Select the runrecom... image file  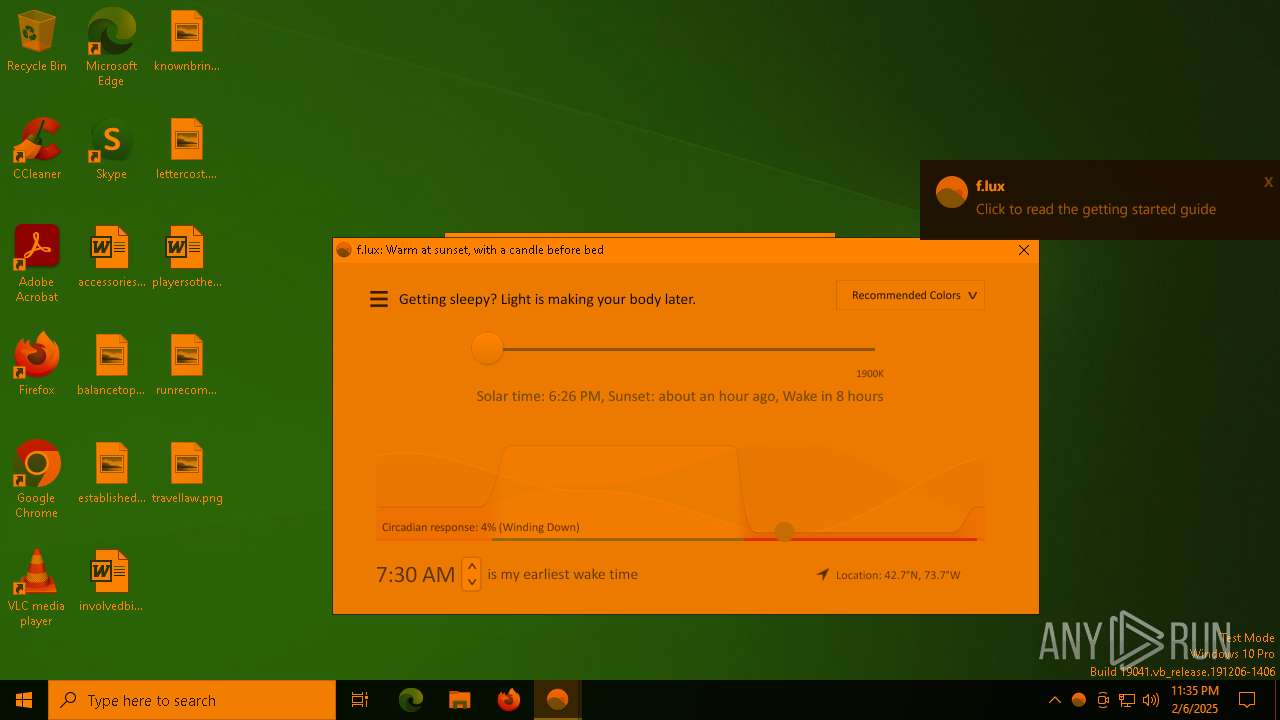186,365
